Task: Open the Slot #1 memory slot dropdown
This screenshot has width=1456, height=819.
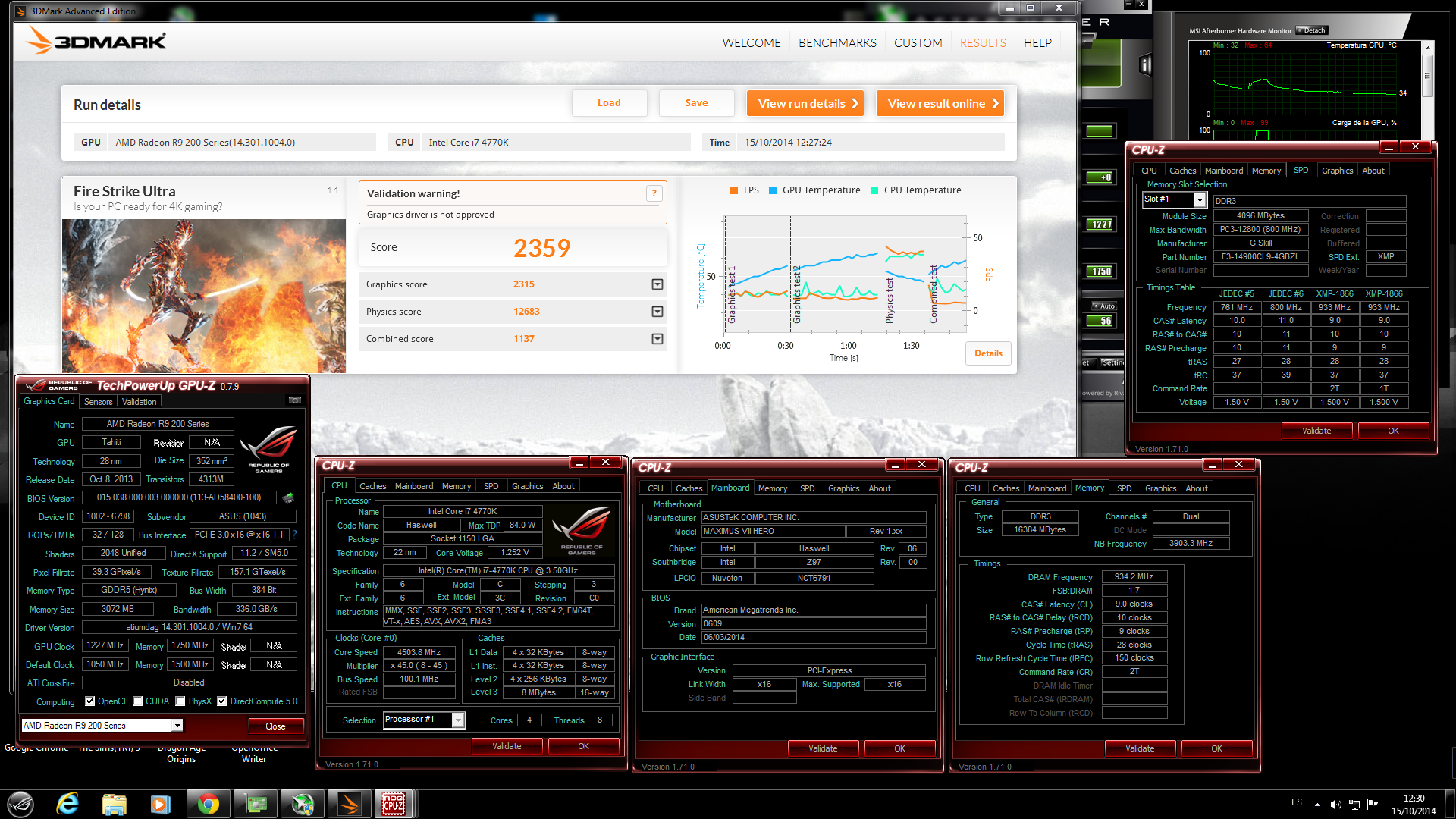Action: [1200, 199]
